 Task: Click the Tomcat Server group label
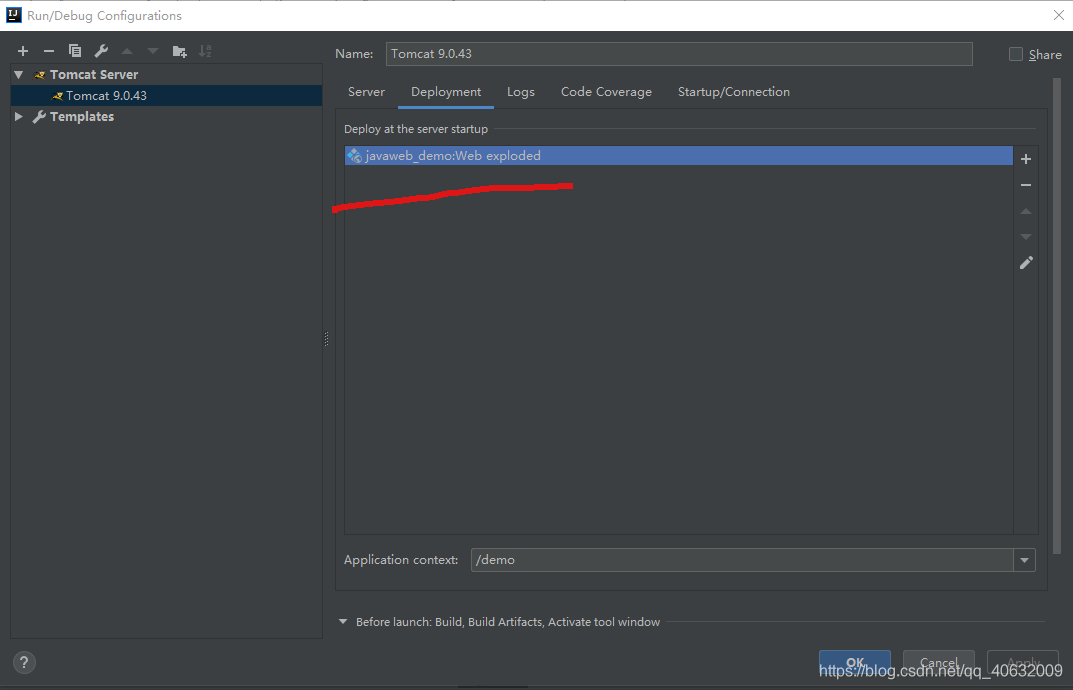[x=94, y=75]
